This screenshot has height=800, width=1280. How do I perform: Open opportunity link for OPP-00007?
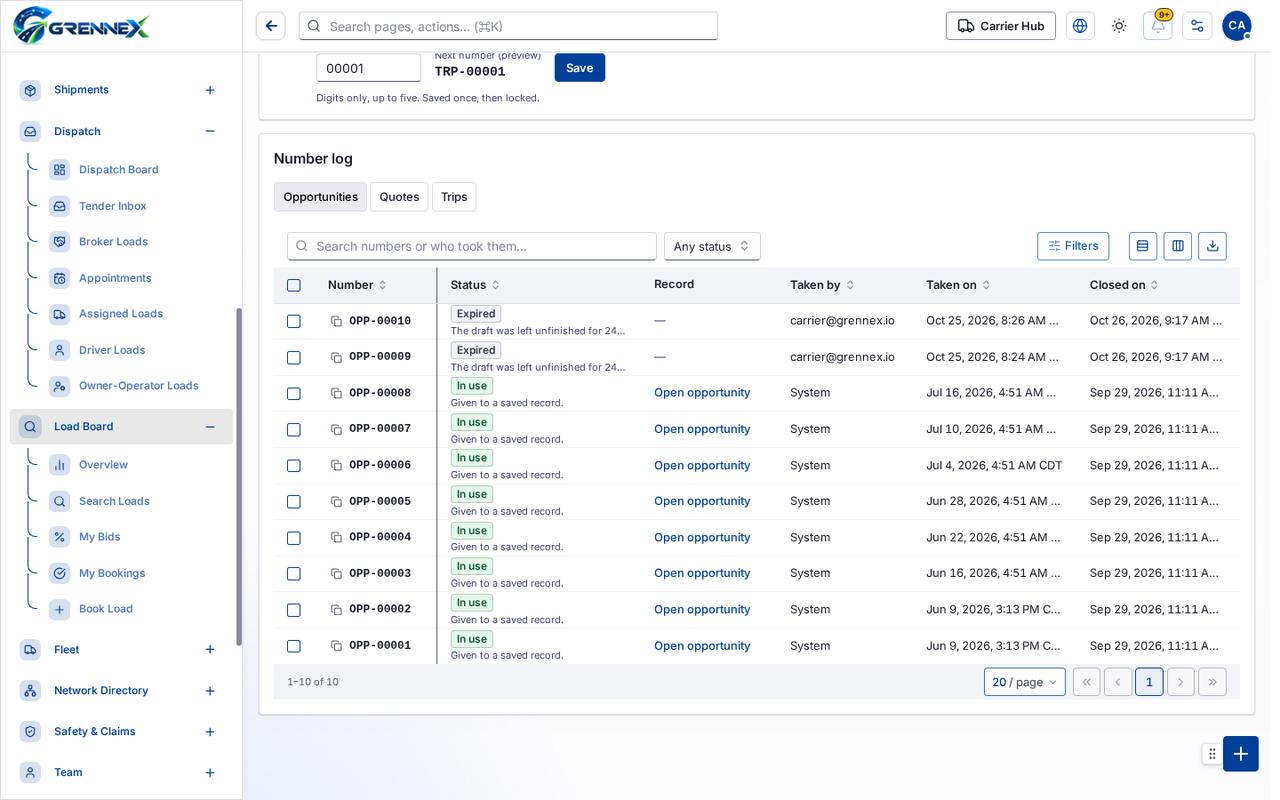click(702, 429)
